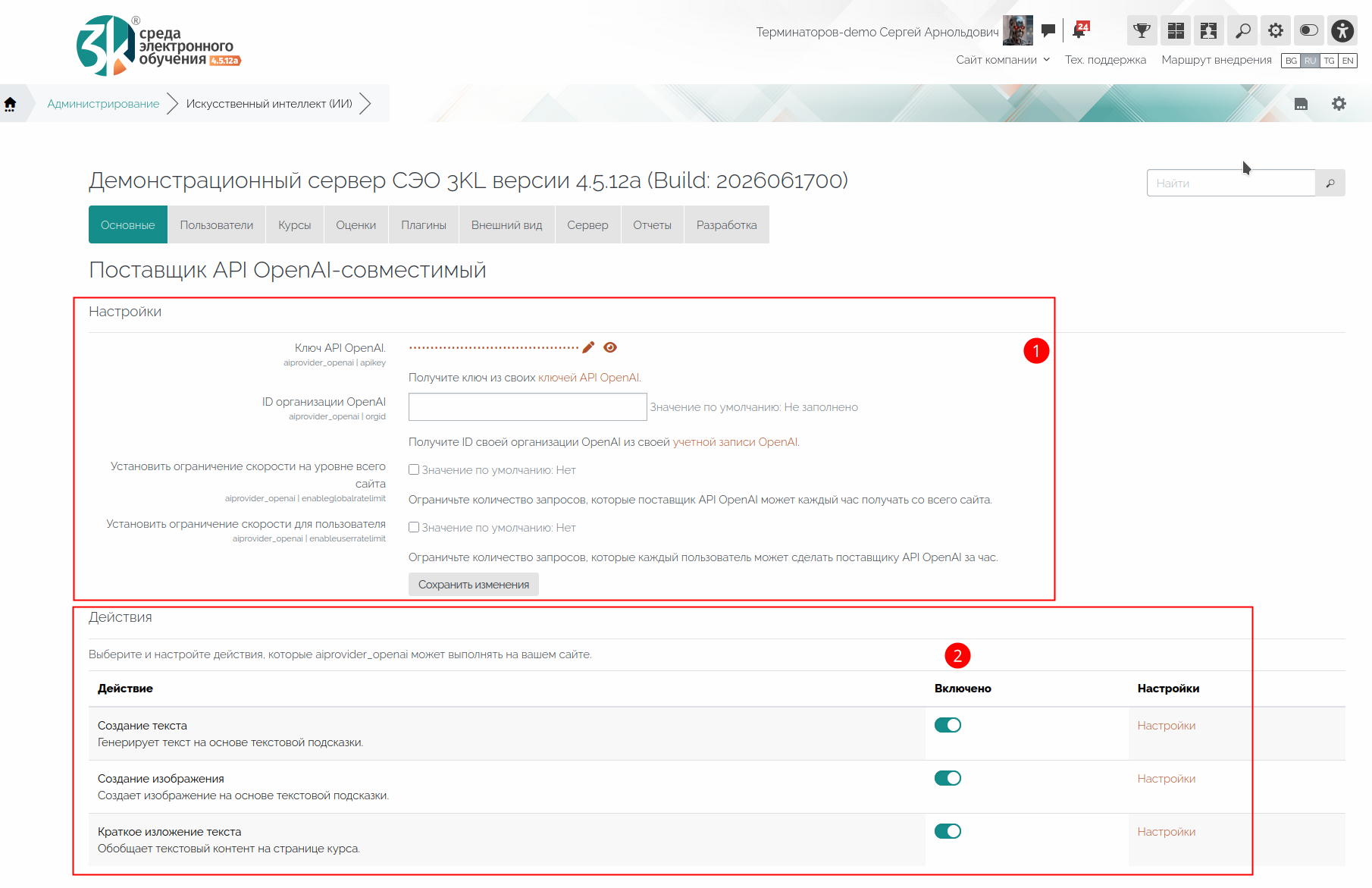Screen dimensions: 1372x888
Task: Open the Тех. поддержка link
Action: 1105,60
